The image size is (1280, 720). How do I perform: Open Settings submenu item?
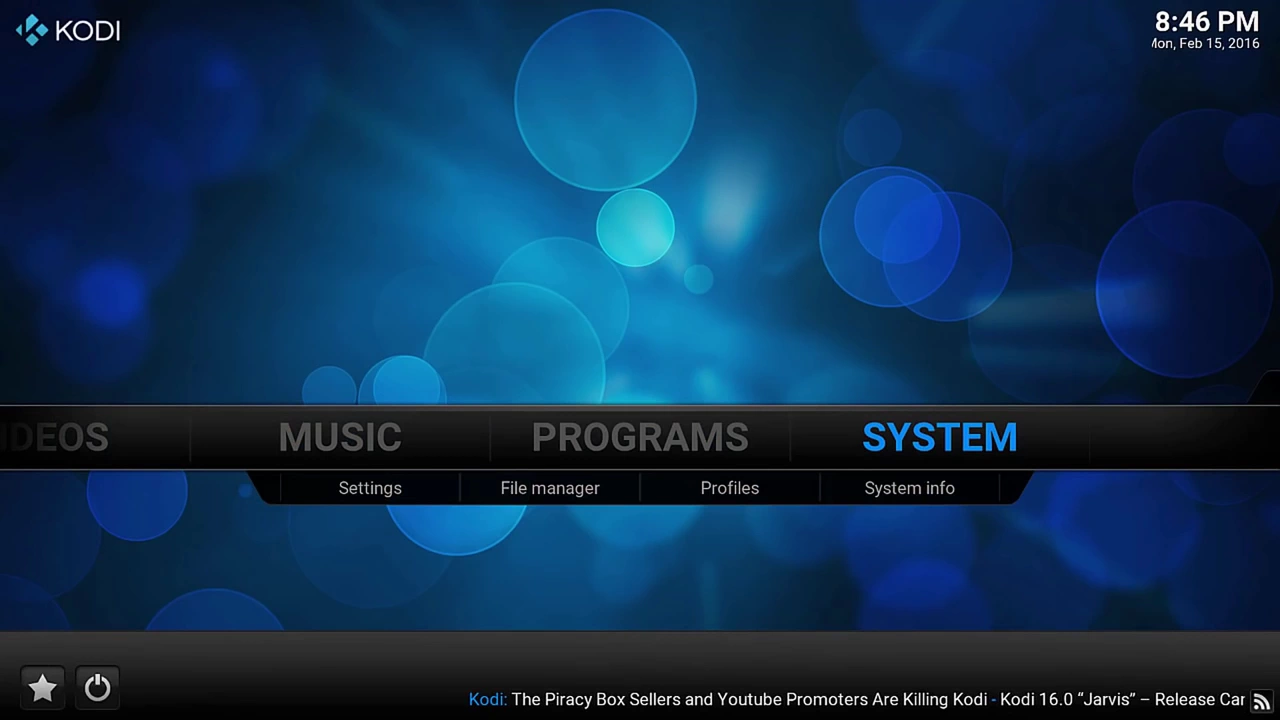pos(370,488)
